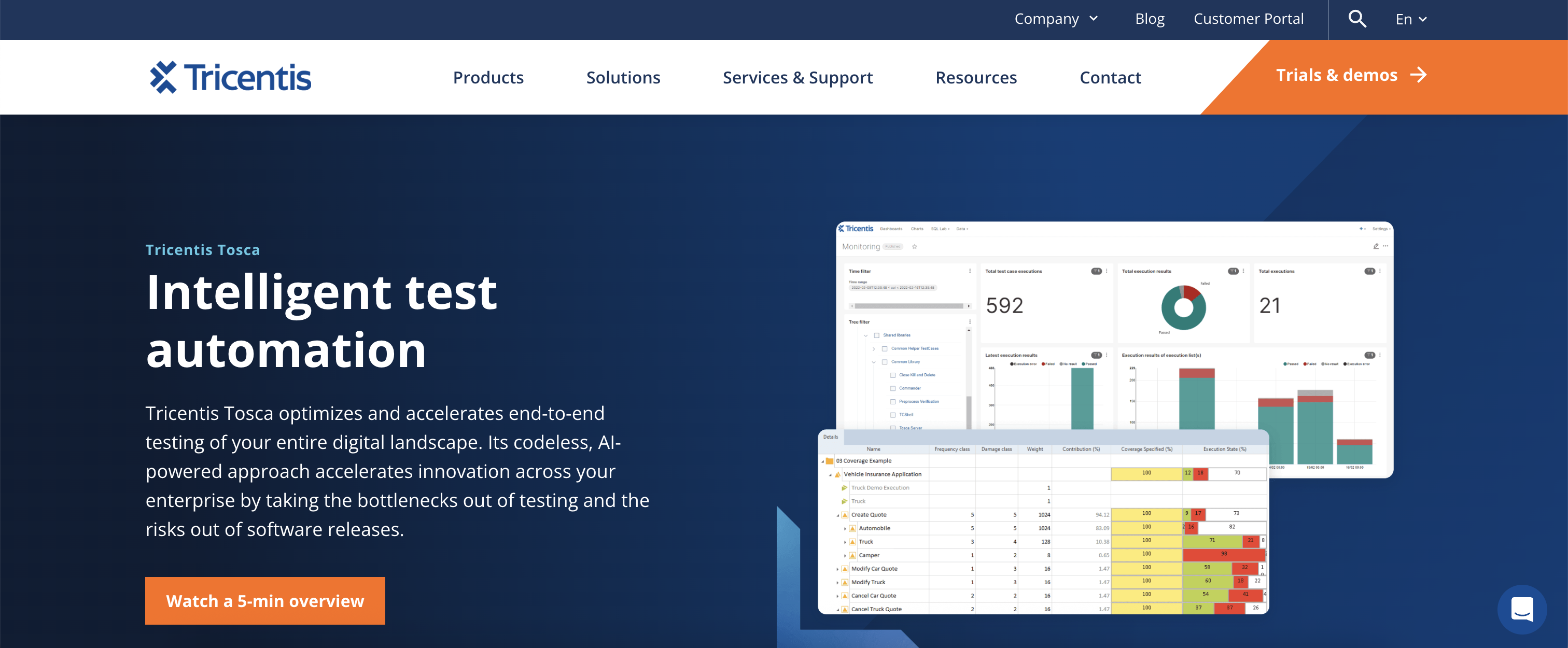1568x648 pixels.
Task: Click the Blog link
Action: 1149,20
